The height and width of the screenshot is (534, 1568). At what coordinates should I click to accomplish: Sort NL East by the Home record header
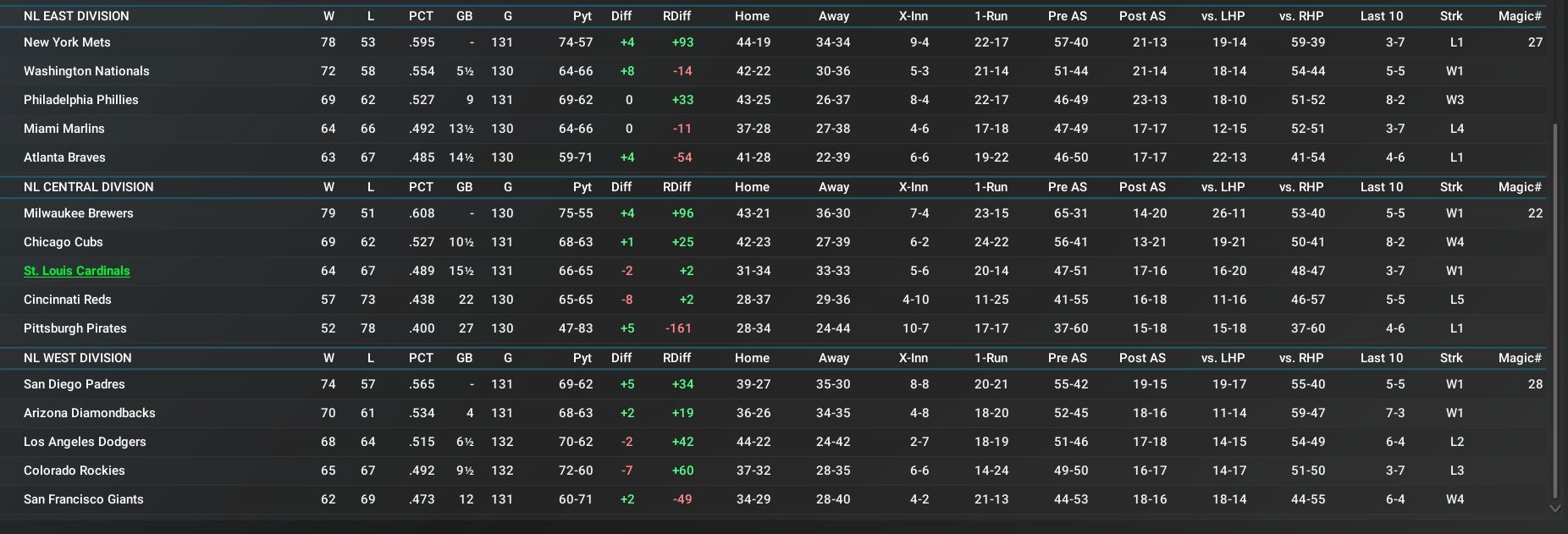[752, 16]
